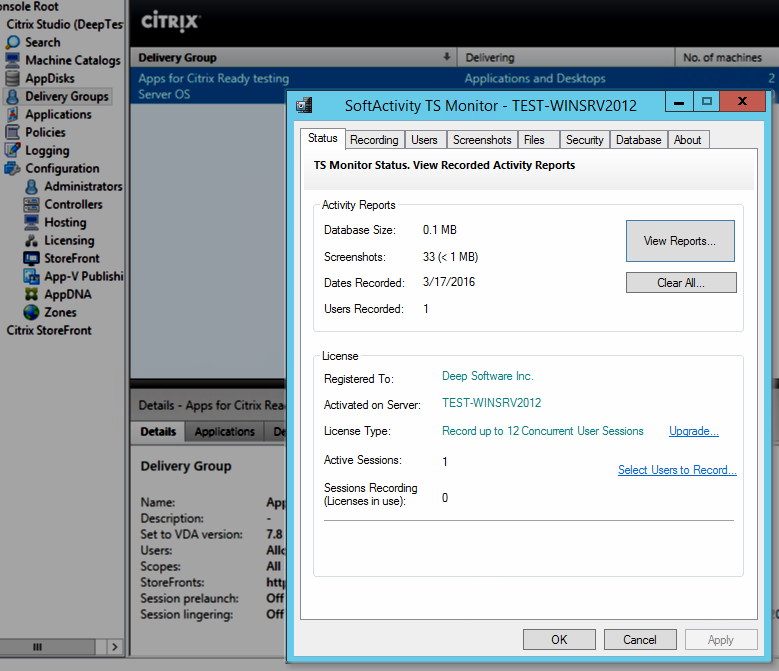Click the SoftActivity TS Monitor title bar icon
Image resolution: width=779 pixels, height=671 pixels.
304,105
